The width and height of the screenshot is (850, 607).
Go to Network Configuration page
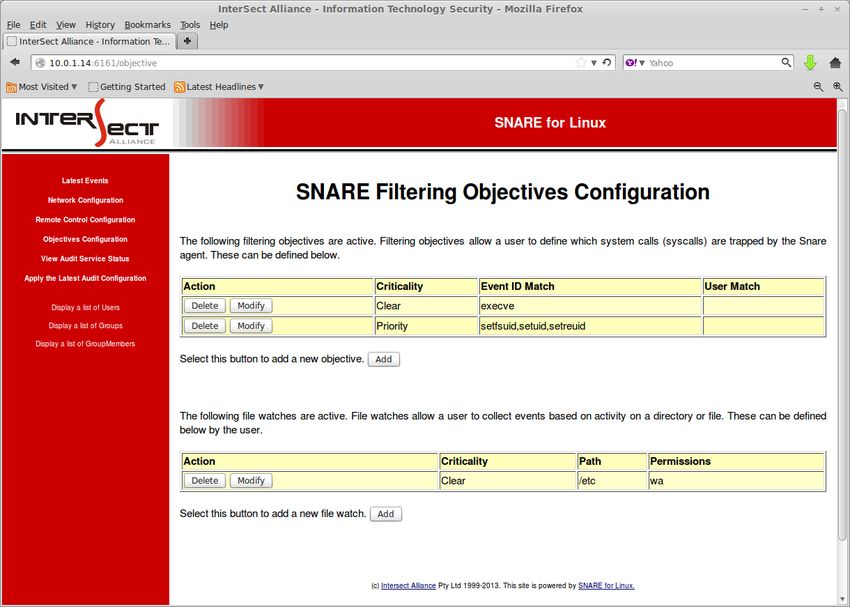[x=85, y=200]
